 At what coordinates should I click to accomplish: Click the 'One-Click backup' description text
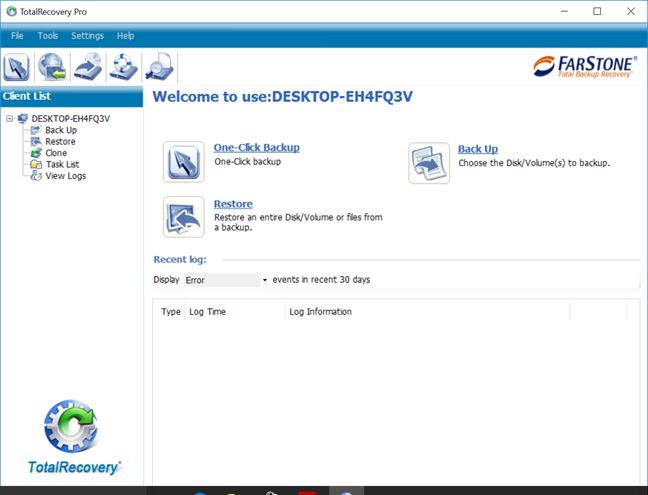pyautogui.click(x=248, y=162)
